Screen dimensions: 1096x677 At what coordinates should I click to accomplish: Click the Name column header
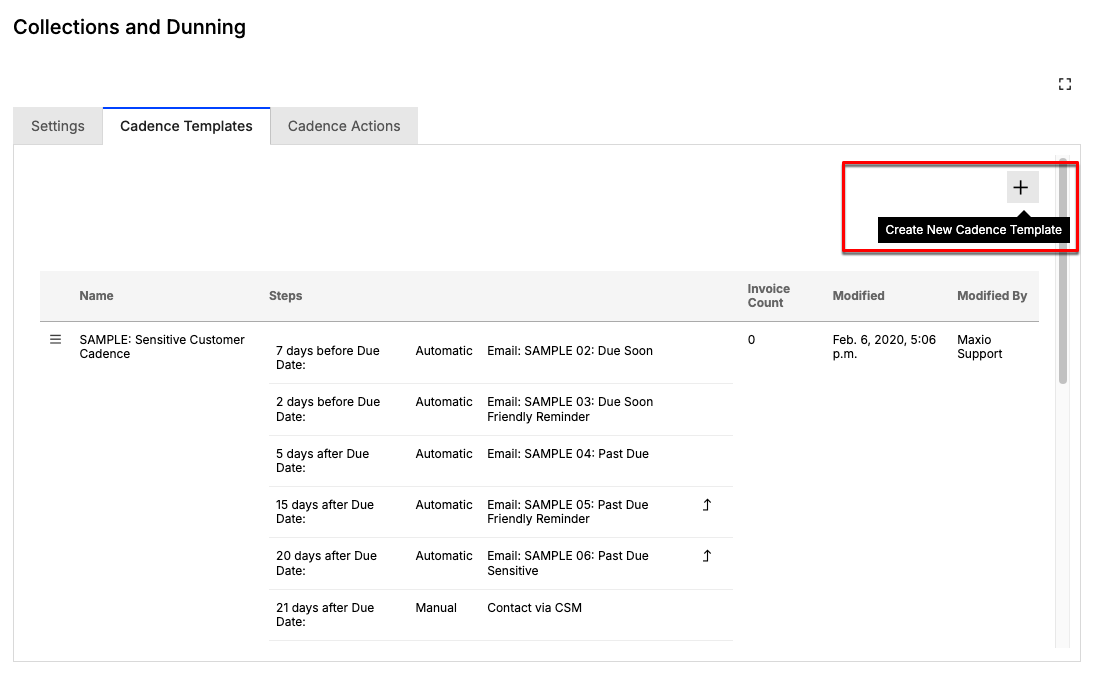click(97, 296)
